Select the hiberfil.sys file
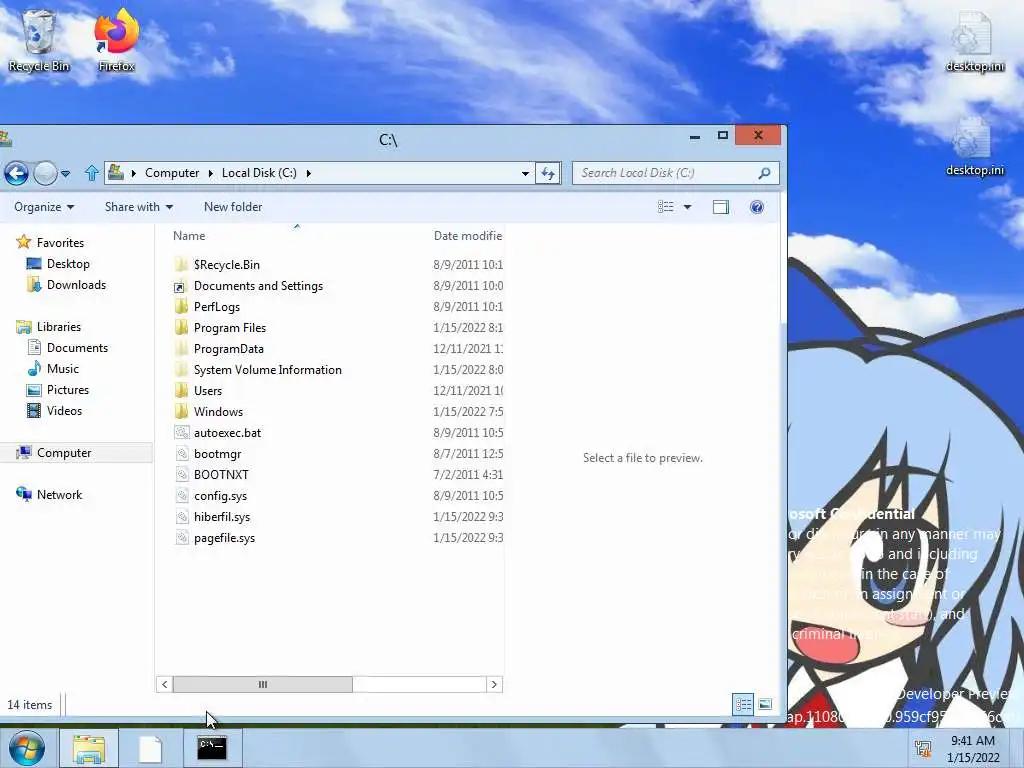This screenshot has height=768, width=1024. click(221, 517)
